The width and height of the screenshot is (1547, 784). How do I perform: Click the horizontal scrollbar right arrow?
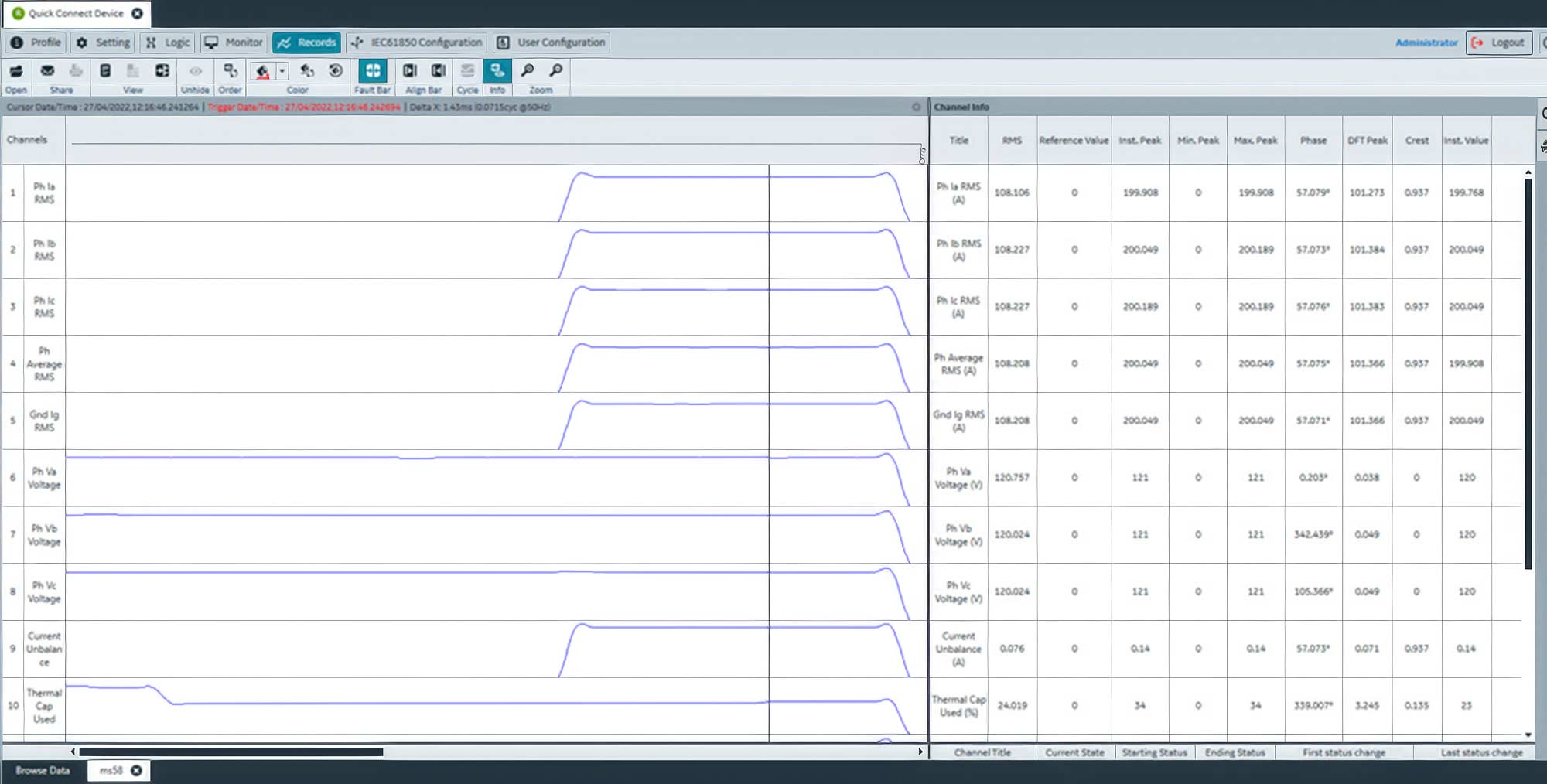coord(920,752)
